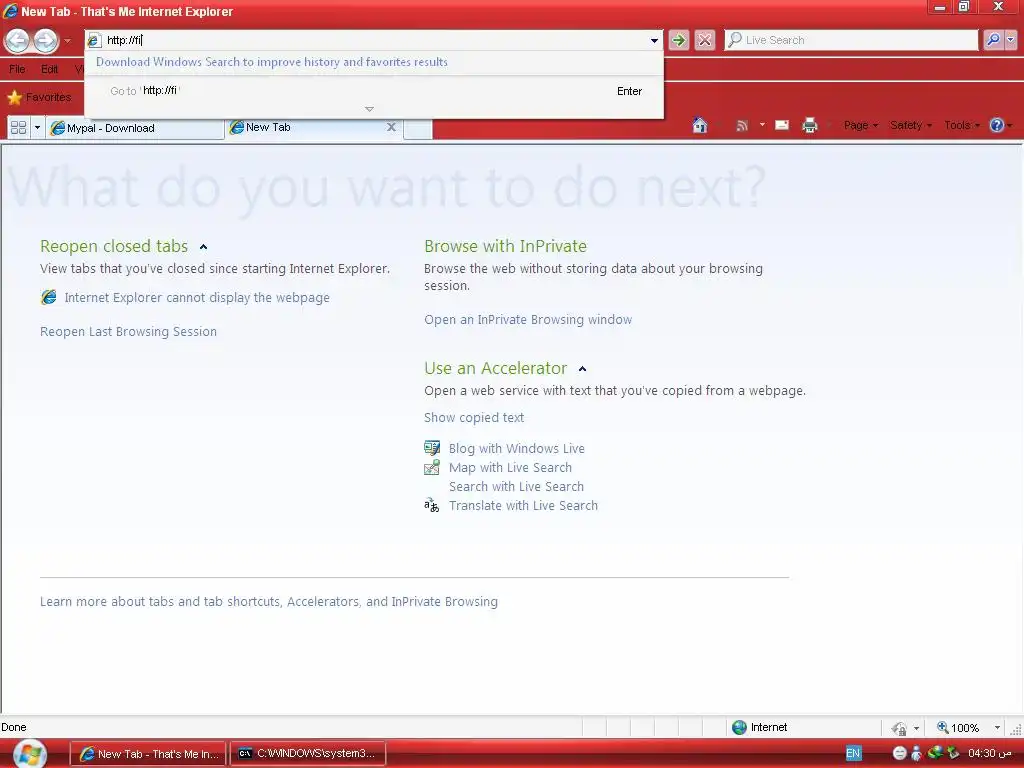Click the 'Blog with Windows Live' accelerator

click(517, 449)
